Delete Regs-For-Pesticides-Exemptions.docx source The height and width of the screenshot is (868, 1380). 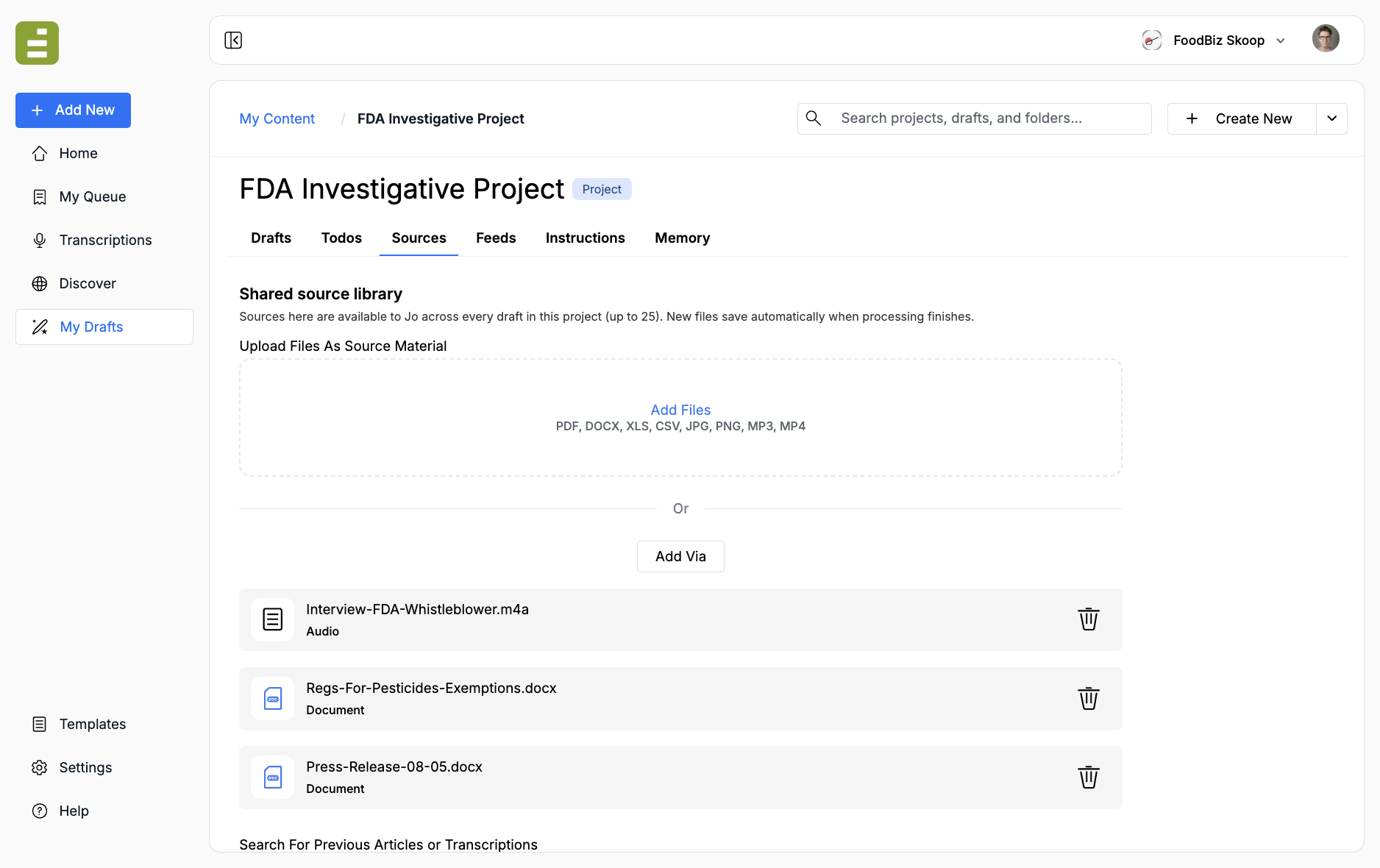click(x=1089, y=698)
